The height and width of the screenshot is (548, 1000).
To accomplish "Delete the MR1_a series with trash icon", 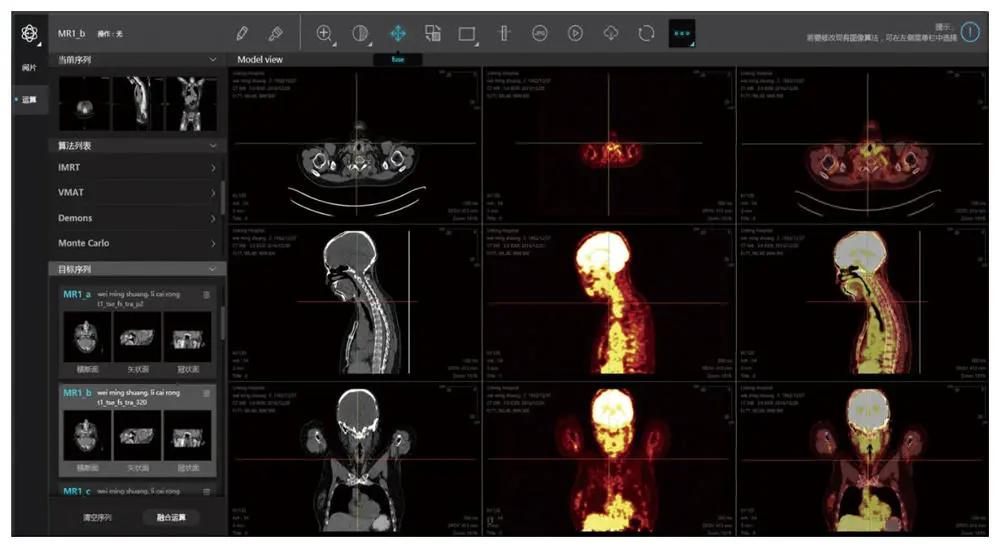I will pyautogui.click(x=206, y=295).
